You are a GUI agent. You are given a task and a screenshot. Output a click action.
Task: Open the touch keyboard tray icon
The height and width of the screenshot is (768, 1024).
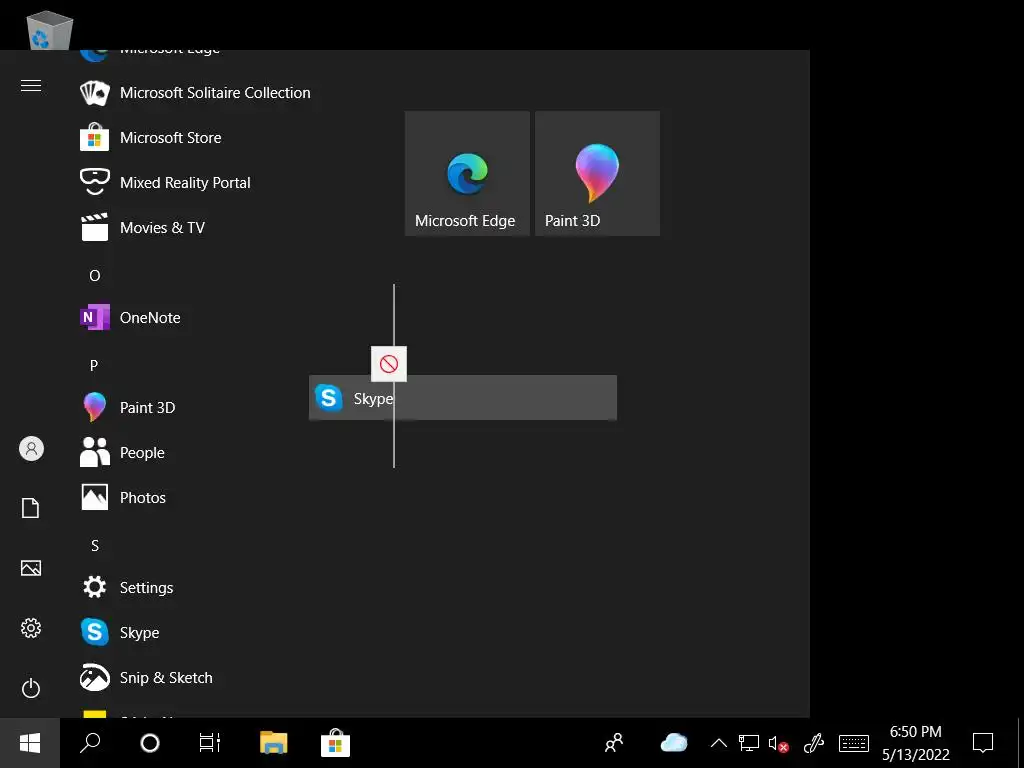pyautogui.click(x=854, y=743)
